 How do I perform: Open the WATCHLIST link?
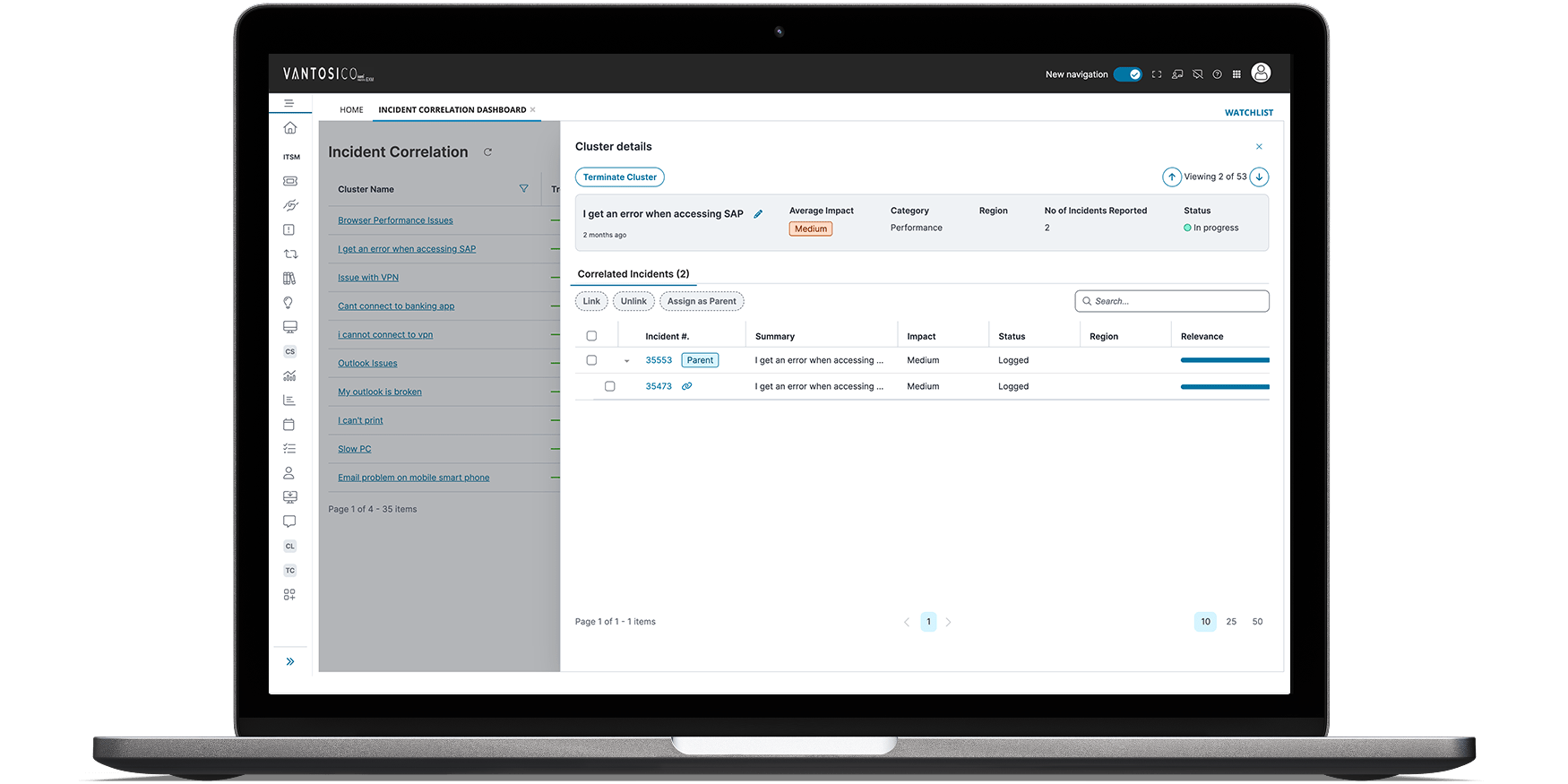coord(1248,113)
